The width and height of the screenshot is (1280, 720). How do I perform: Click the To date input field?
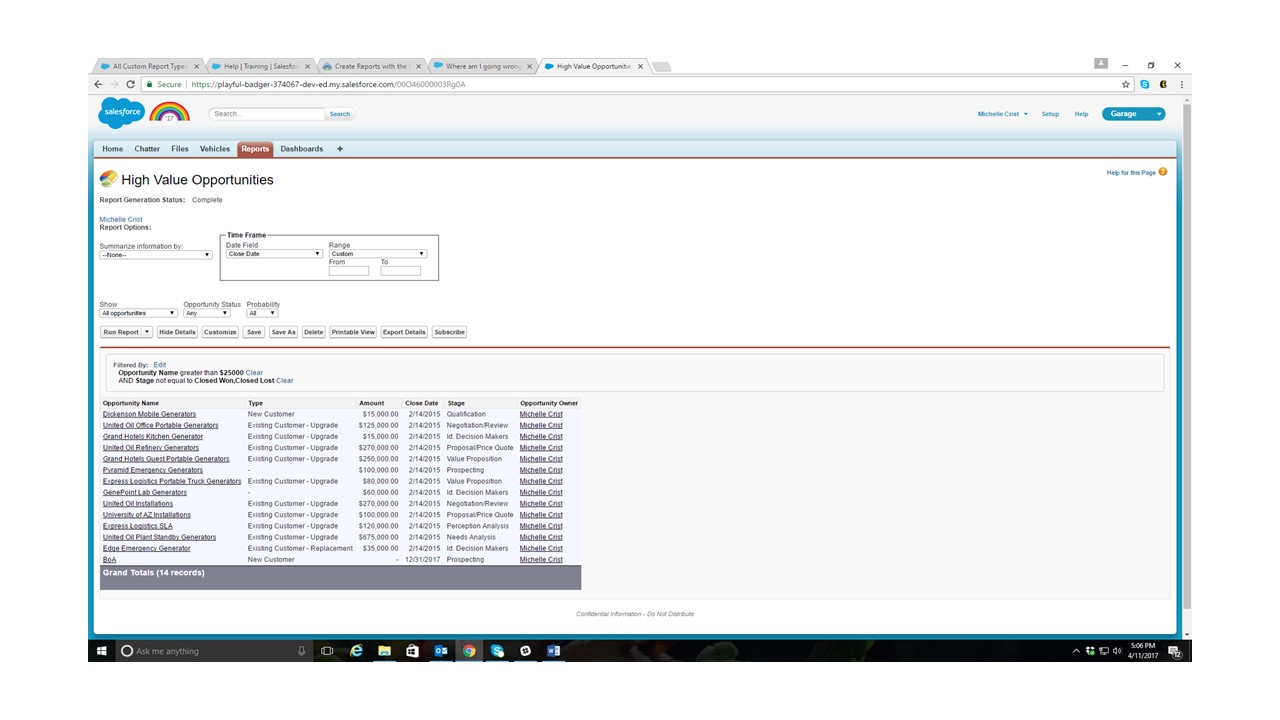point(401,271)
